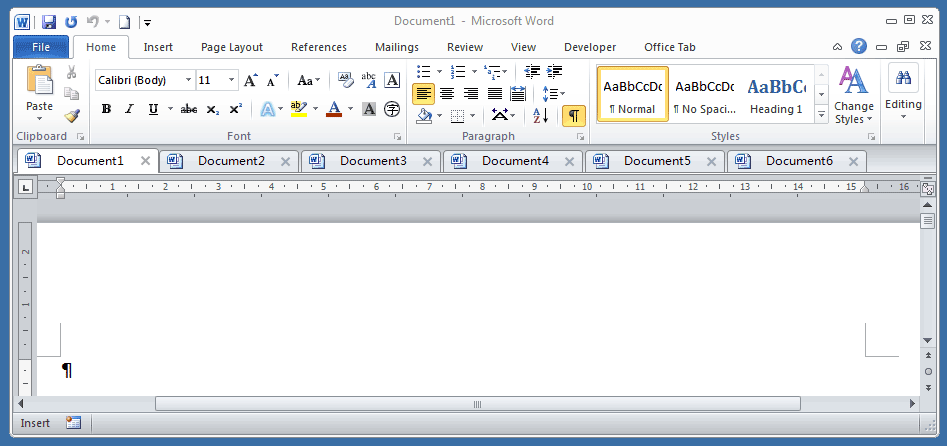Increase paragraph indent

point(554,71)
